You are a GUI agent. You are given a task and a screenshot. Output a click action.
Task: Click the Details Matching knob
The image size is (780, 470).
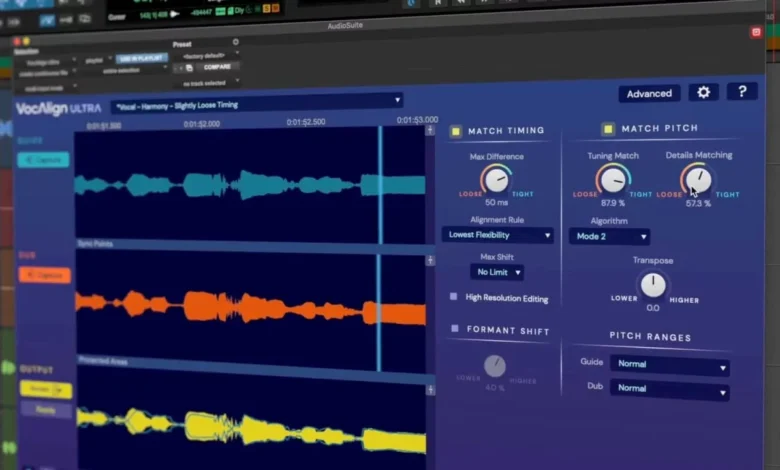(698, 179)
